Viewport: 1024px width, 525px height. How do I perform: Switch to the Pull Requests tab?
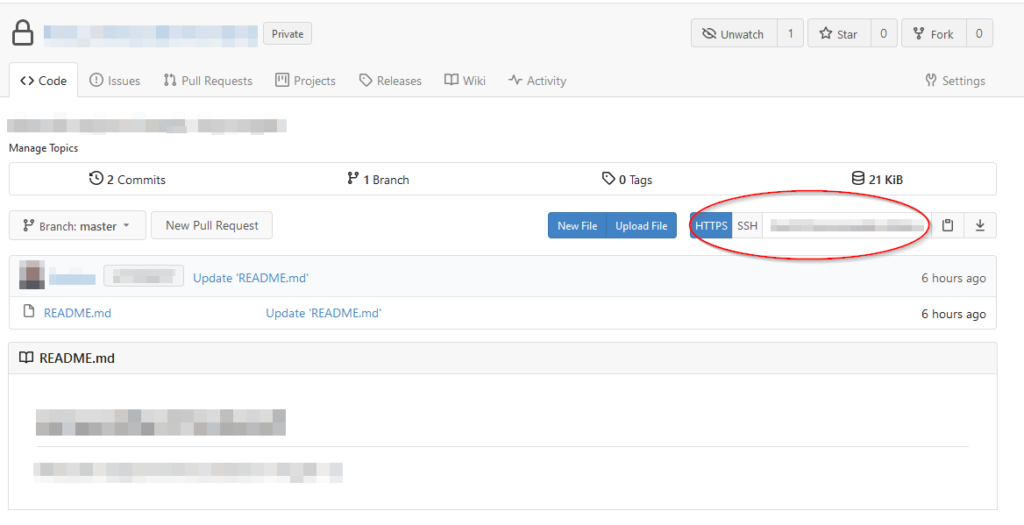[208, 80]
